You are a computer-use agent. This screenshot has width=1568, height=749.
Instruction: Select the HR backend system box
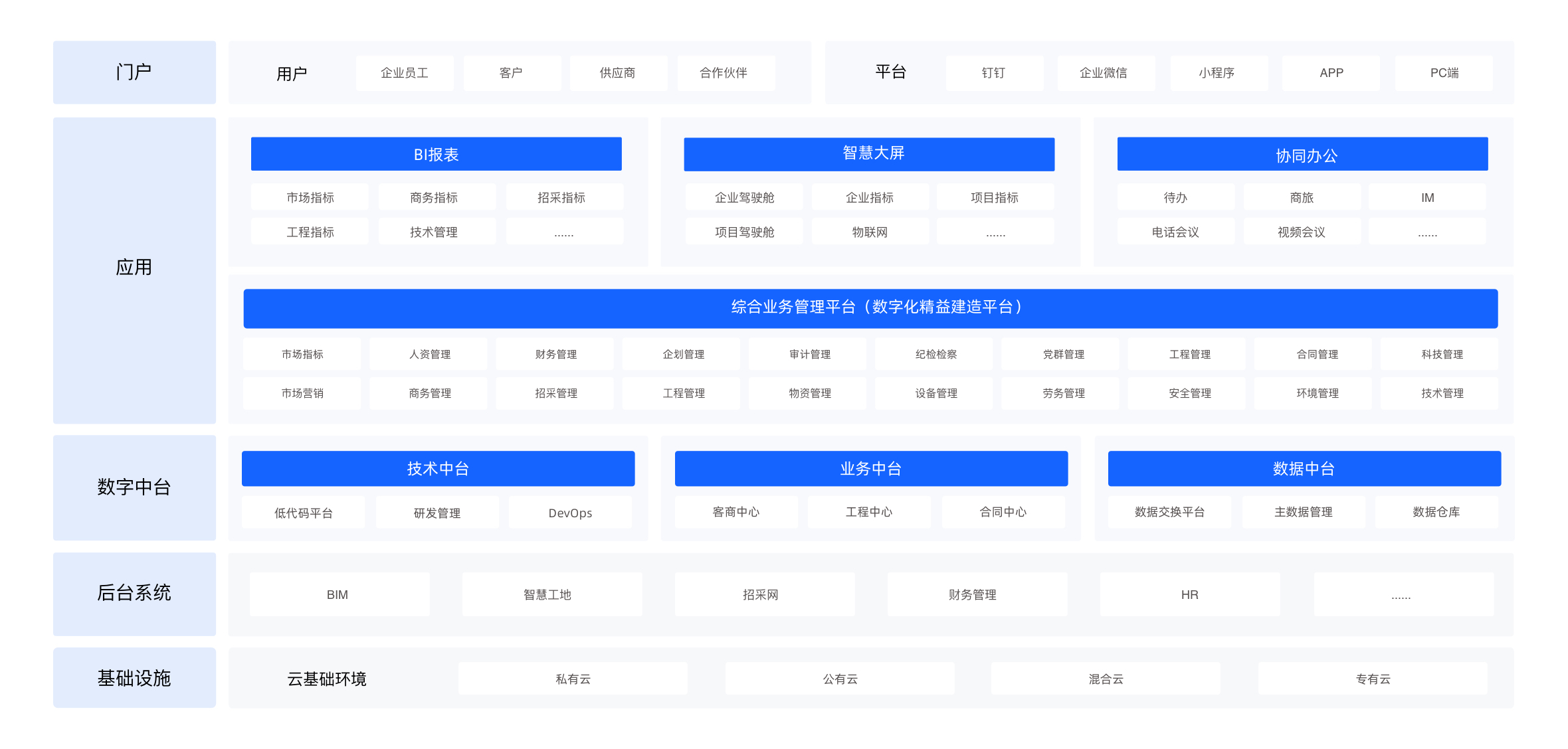(x=1190, y=594)
